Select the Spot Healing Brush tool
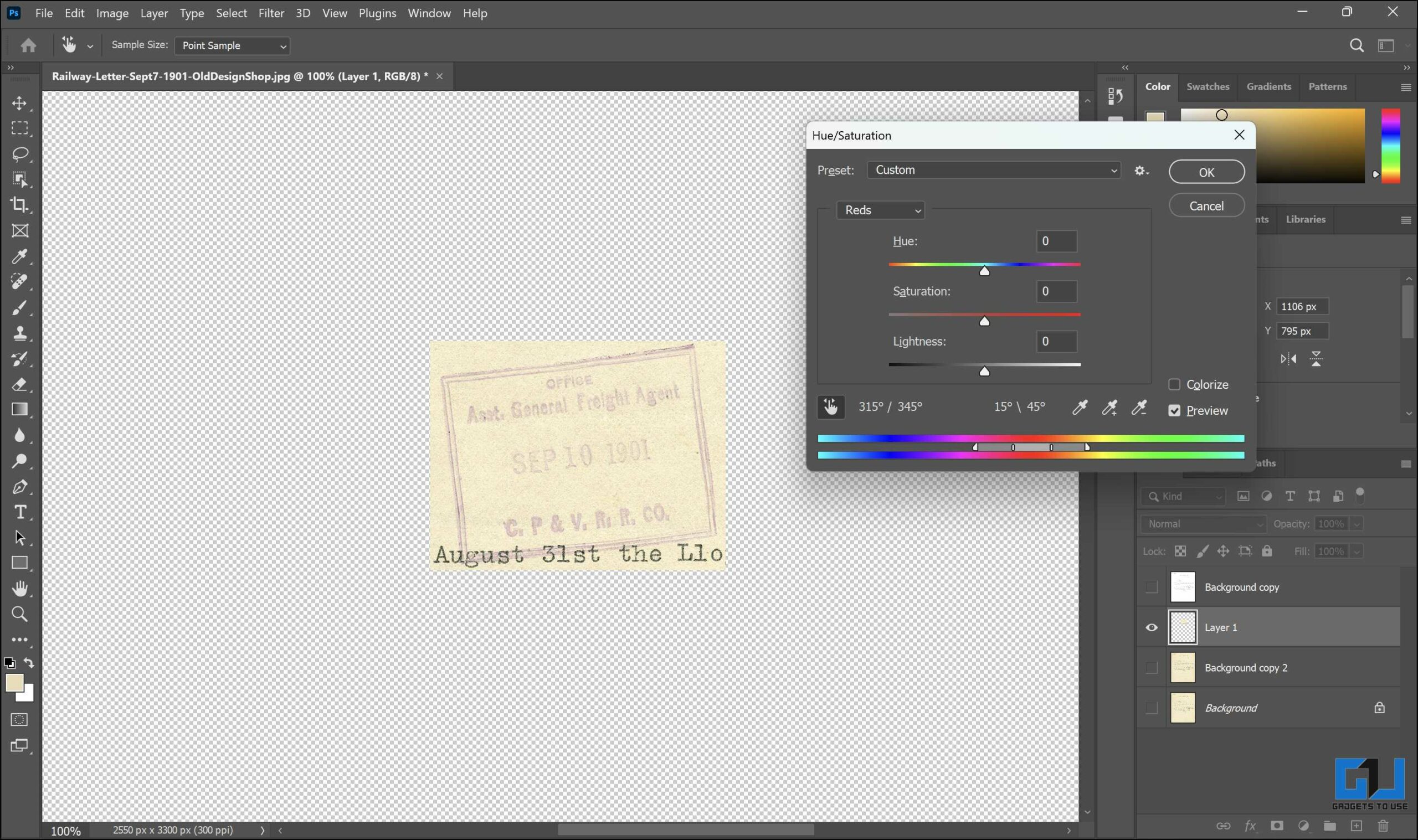1418x840 pixels. coord(20,282)
